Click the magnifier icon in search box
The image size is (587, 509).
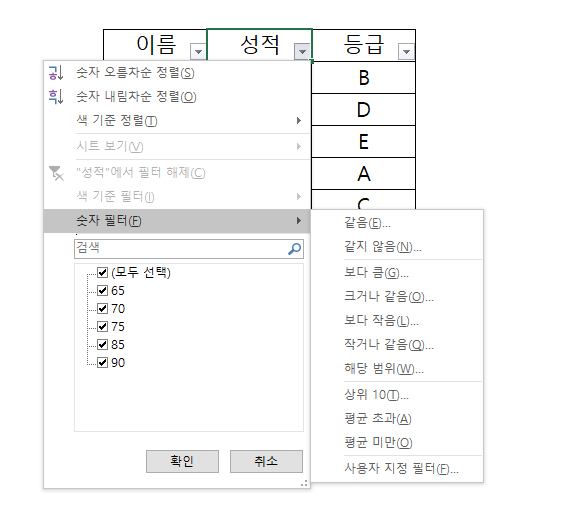tap(295, 249)
